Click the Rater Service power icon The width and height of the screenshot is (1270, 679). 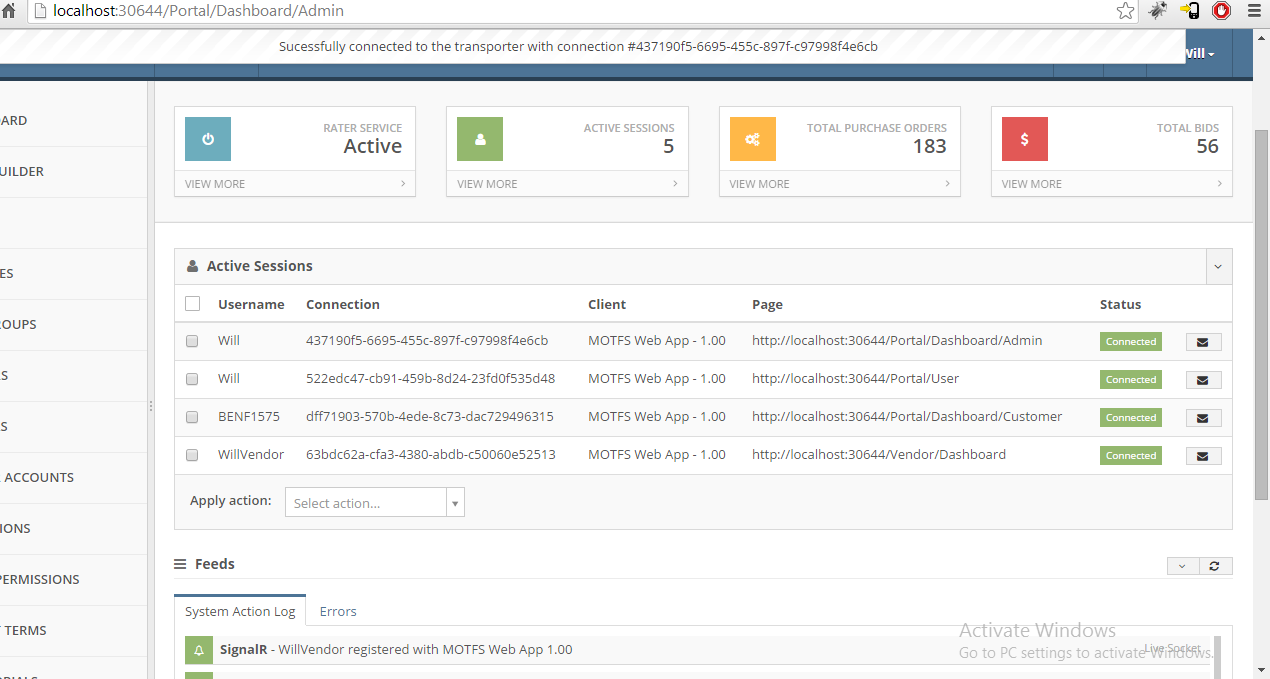[x=208, y=139]
